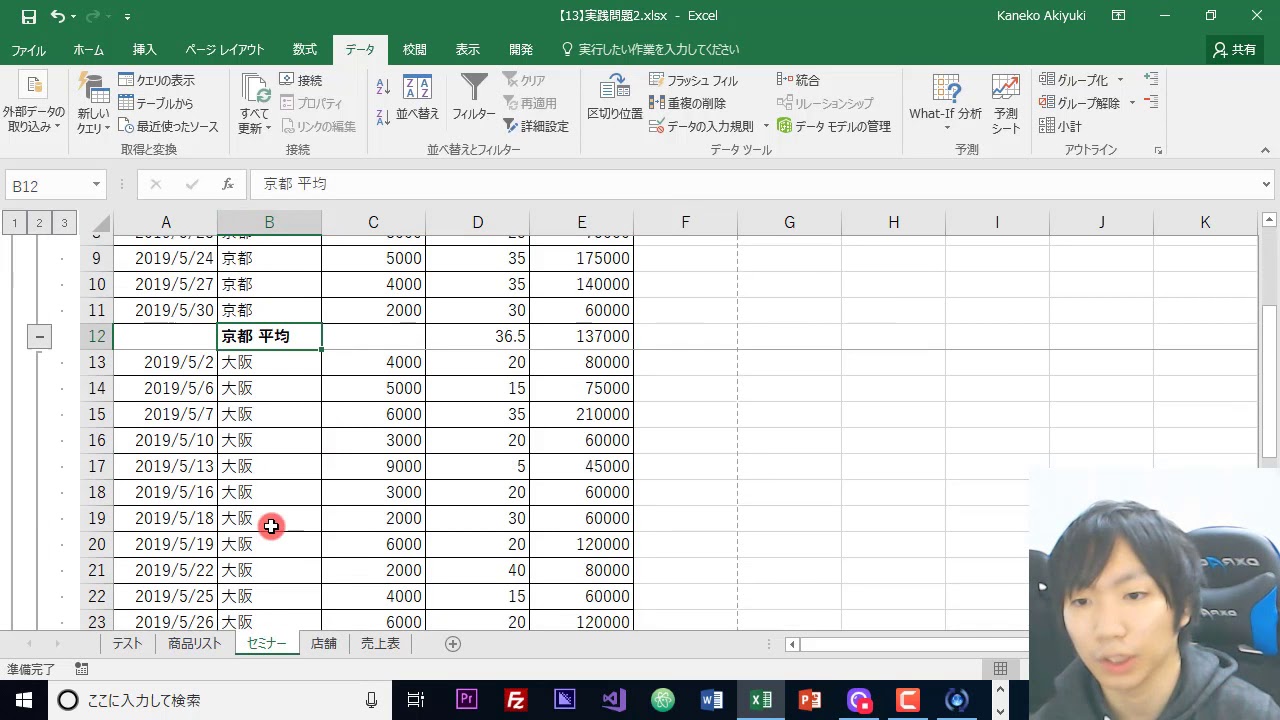Open the 商品リスト sheet tab
1280x720 pixels.
point(194,644)
